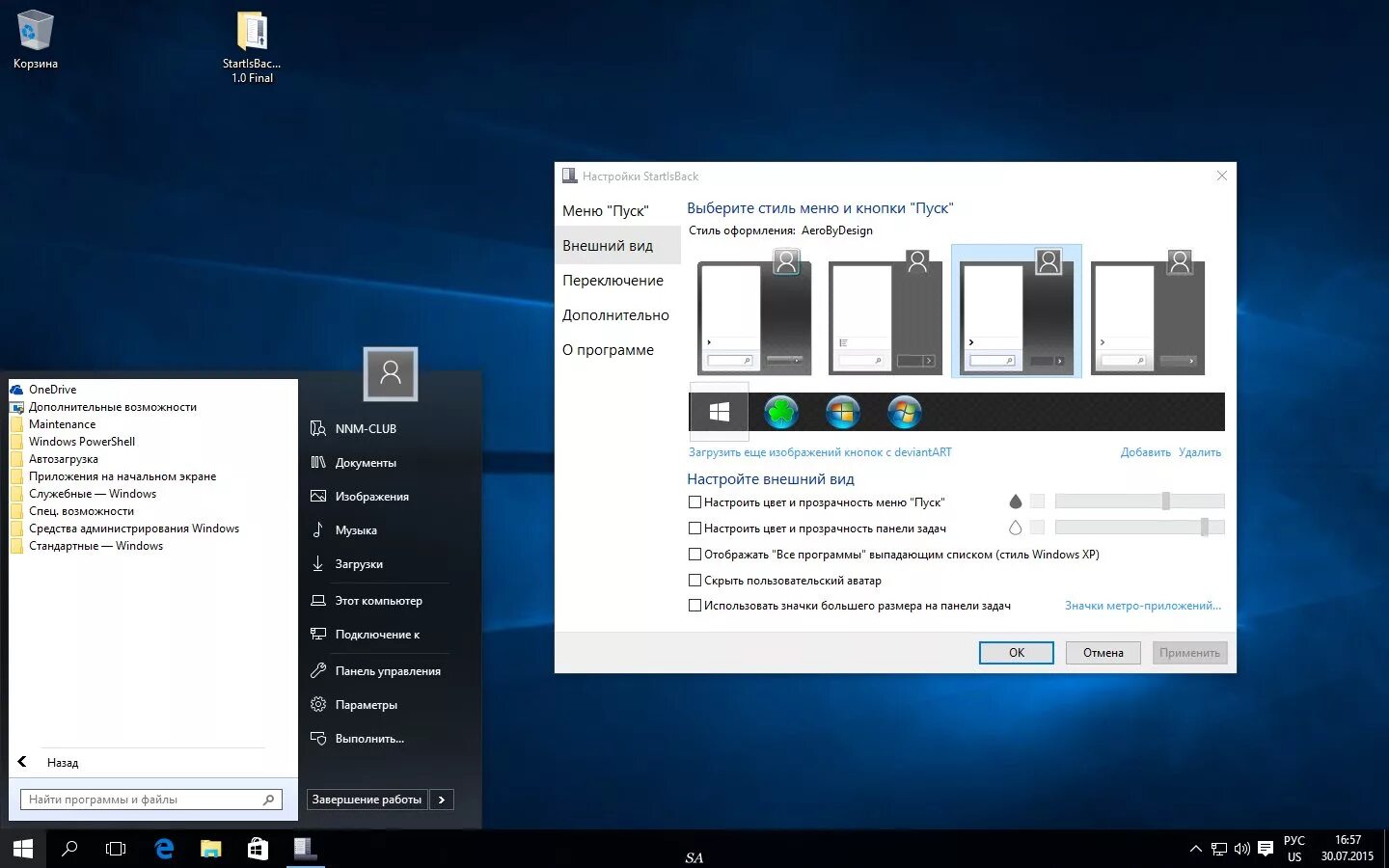Click the deviantART download buttons link
This screenshot has height=868, width=1389.
820,452
